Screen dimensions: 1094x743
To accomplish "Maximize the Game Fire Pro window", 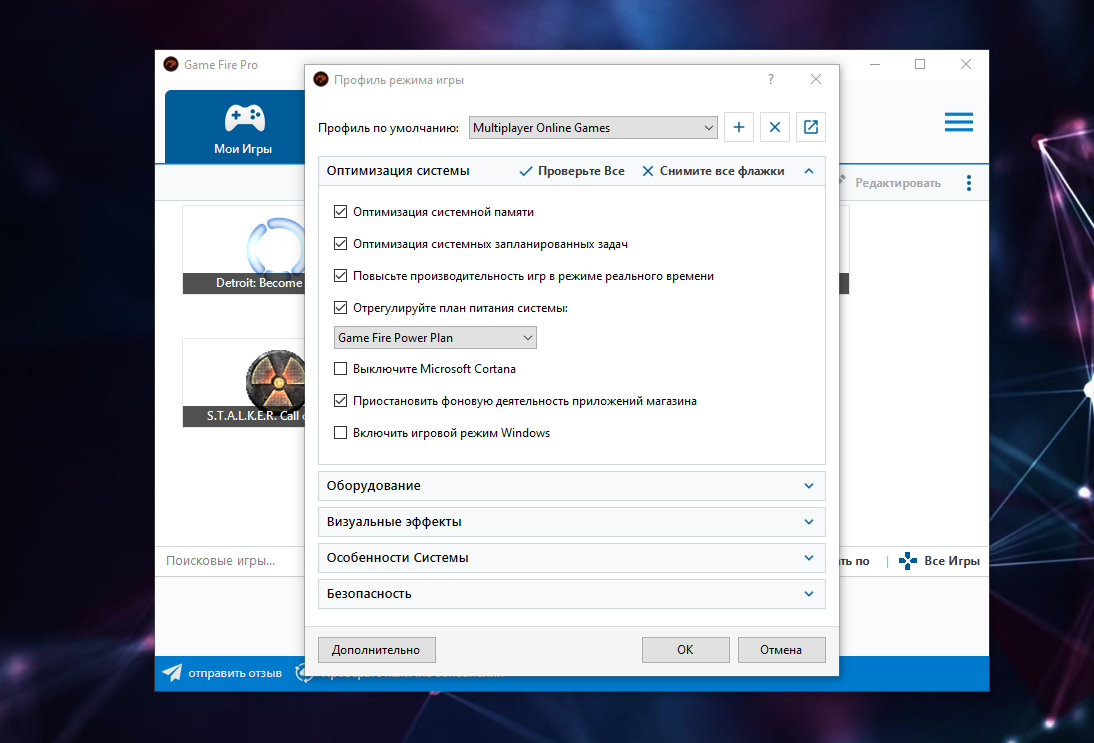I will point(920,64).
